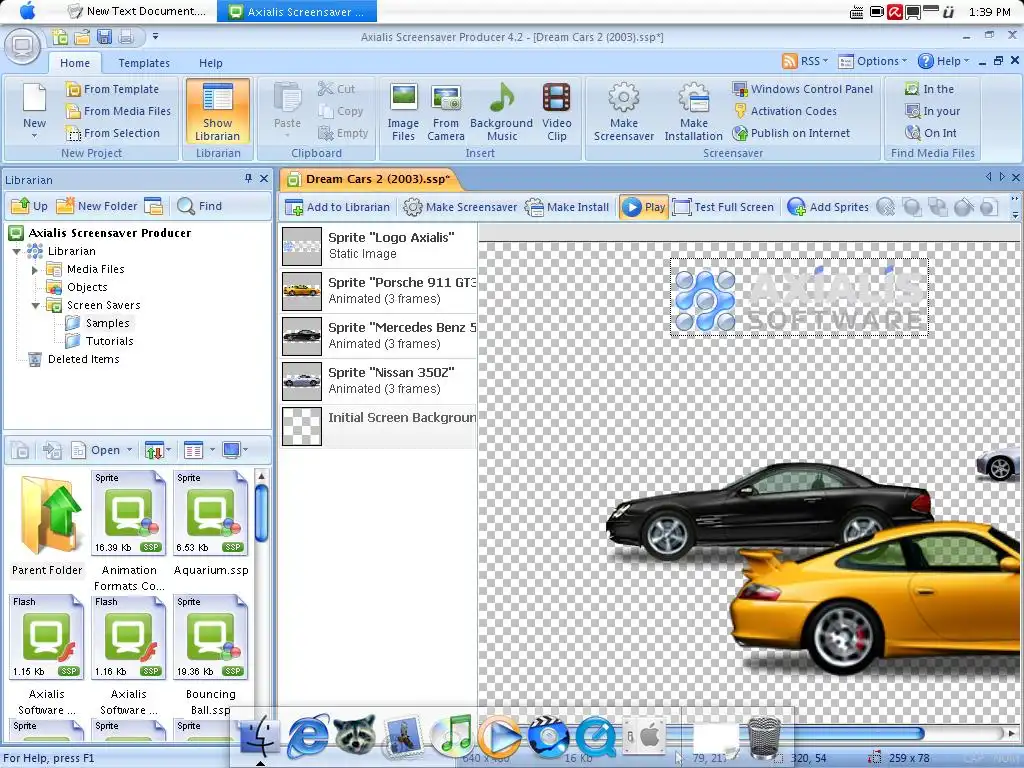This screenshot has height=768, width=1024.
Task: Click Add Sprites
Action: (828, 208)
